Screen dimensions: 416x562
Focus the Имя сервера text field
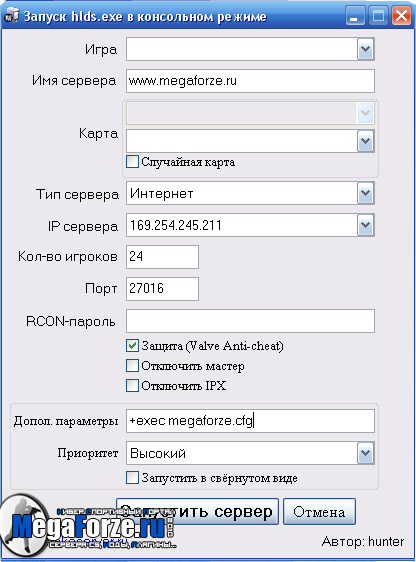pyautogui.click(x=250, y=81)
